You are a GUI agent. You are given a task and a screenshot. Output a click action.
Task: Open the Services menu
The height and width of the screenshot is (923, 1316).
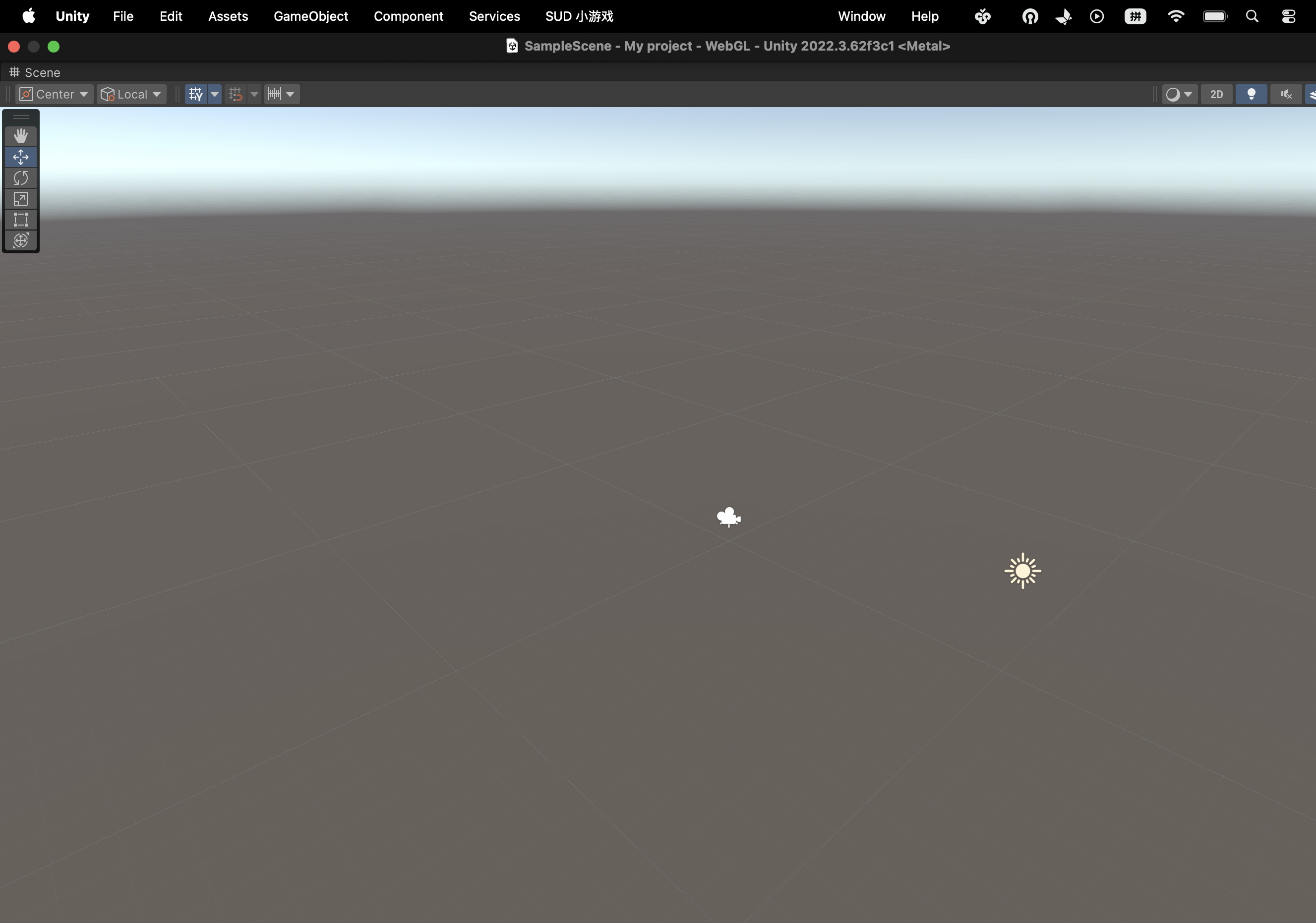tap(494, 16)
